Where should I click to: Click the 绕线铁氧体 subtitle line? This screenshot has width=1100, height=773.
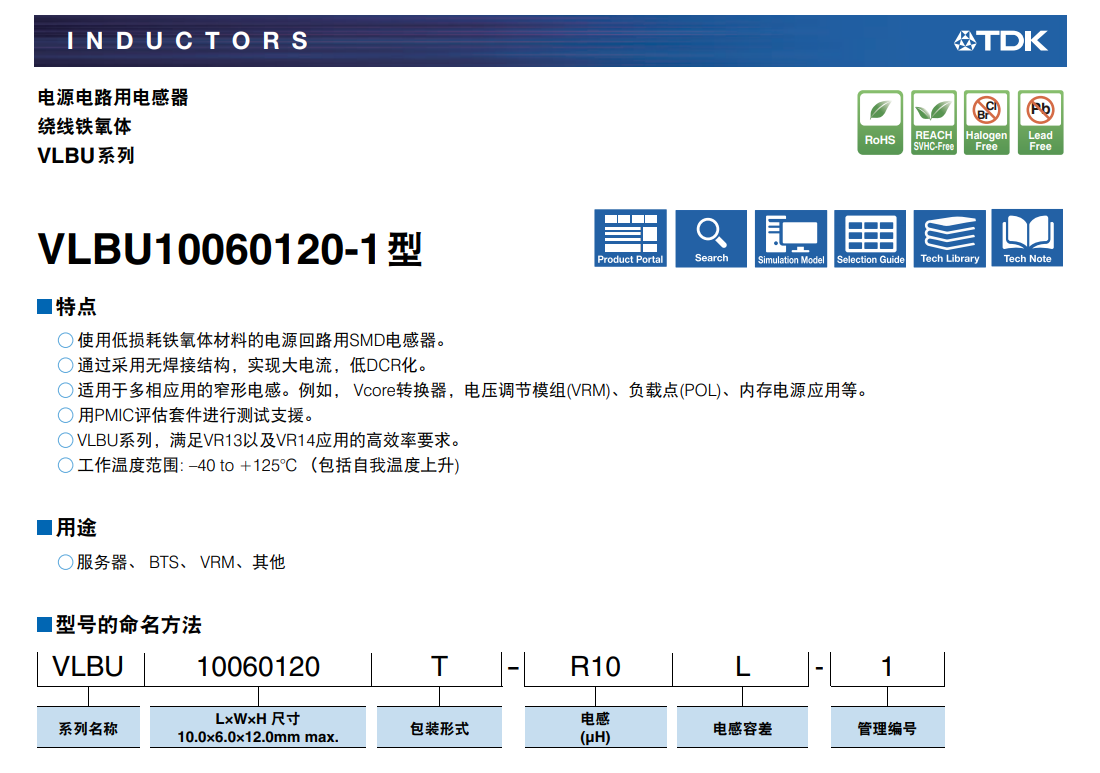click(84, 126)
